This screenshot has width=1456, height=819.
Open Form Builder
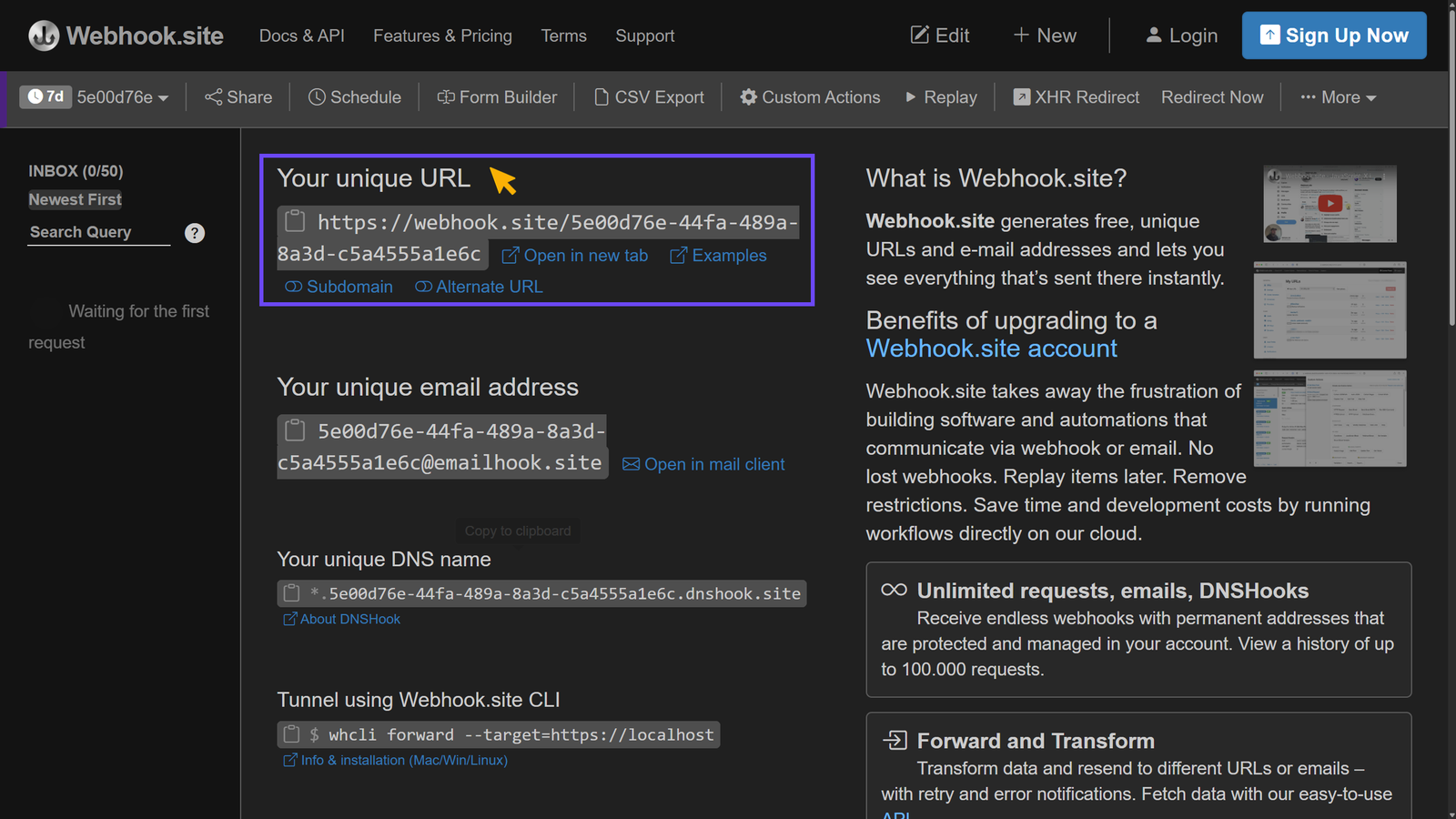click(497, 97)
